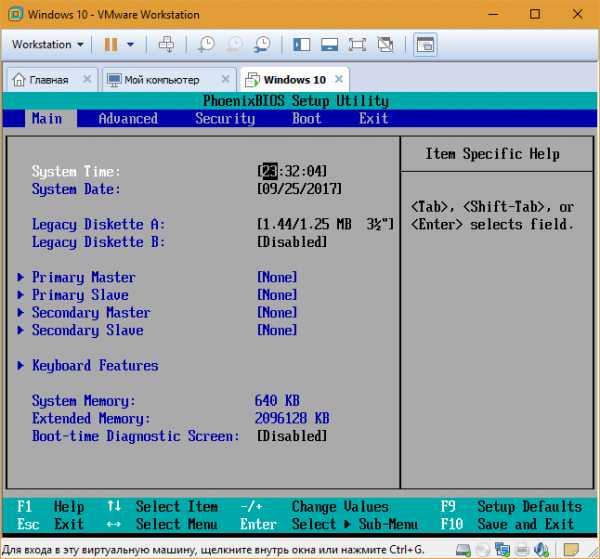
Task: Close the VMware Workstation window
Action: point(577,14)
